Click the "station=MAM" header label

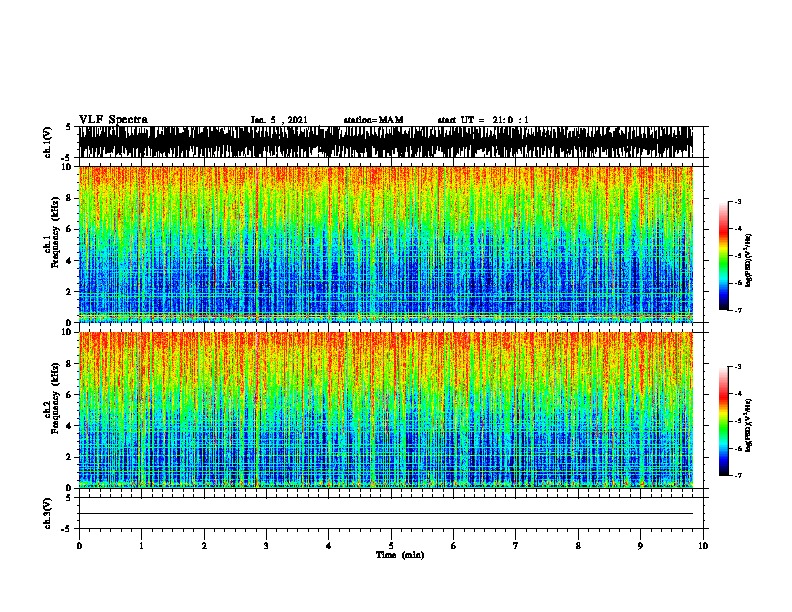[x=373, y=120]
